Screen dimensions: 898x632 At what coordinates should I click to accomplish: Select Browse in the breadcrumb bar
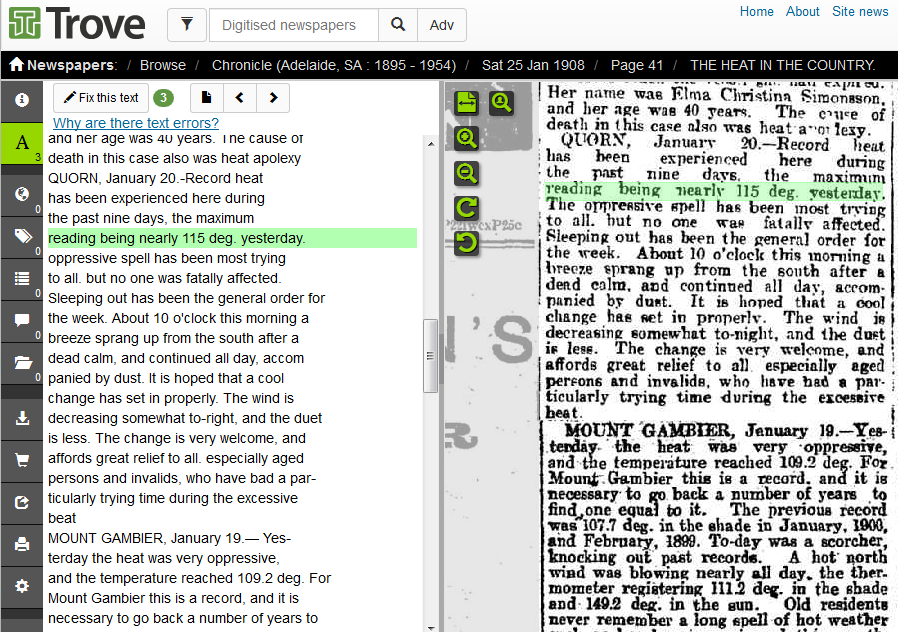163,65
